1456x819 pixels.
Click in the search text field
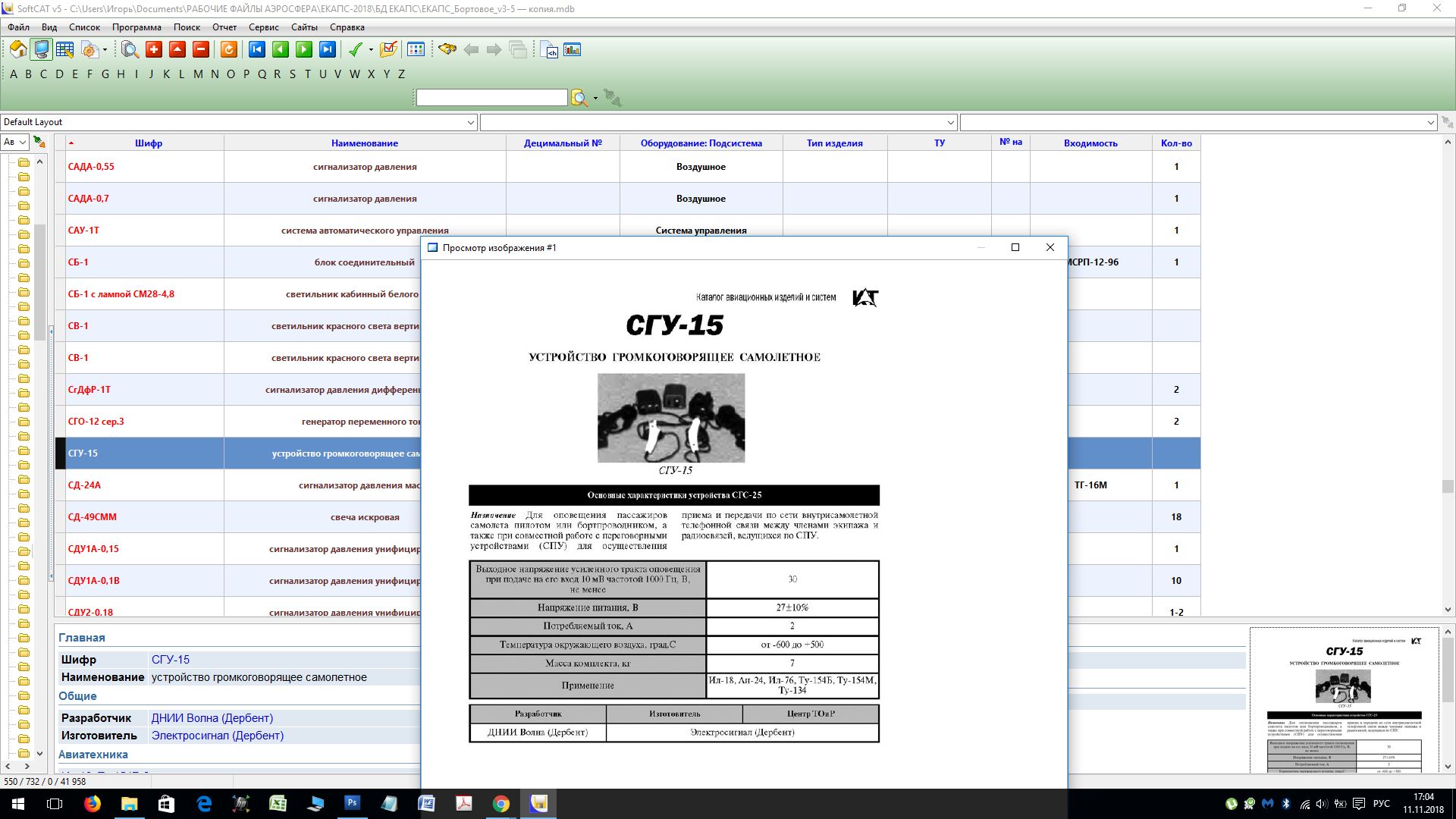pos(491,98)
